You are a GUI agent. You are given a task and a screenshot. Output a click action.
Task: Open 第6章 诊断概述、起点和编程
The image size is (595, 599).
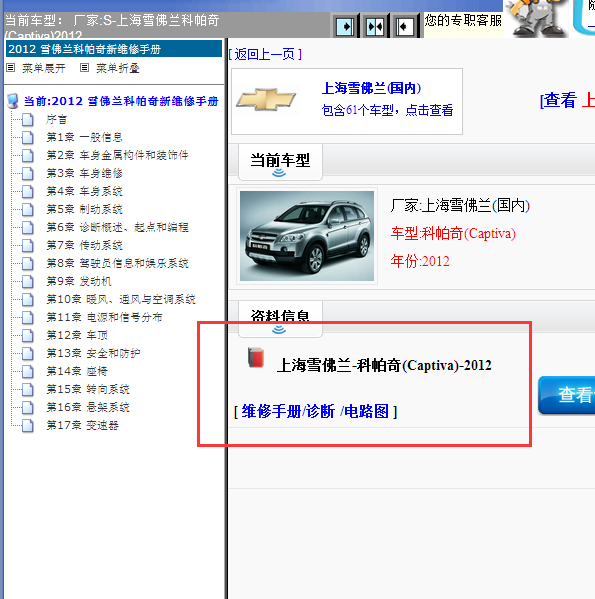point(117,227)
